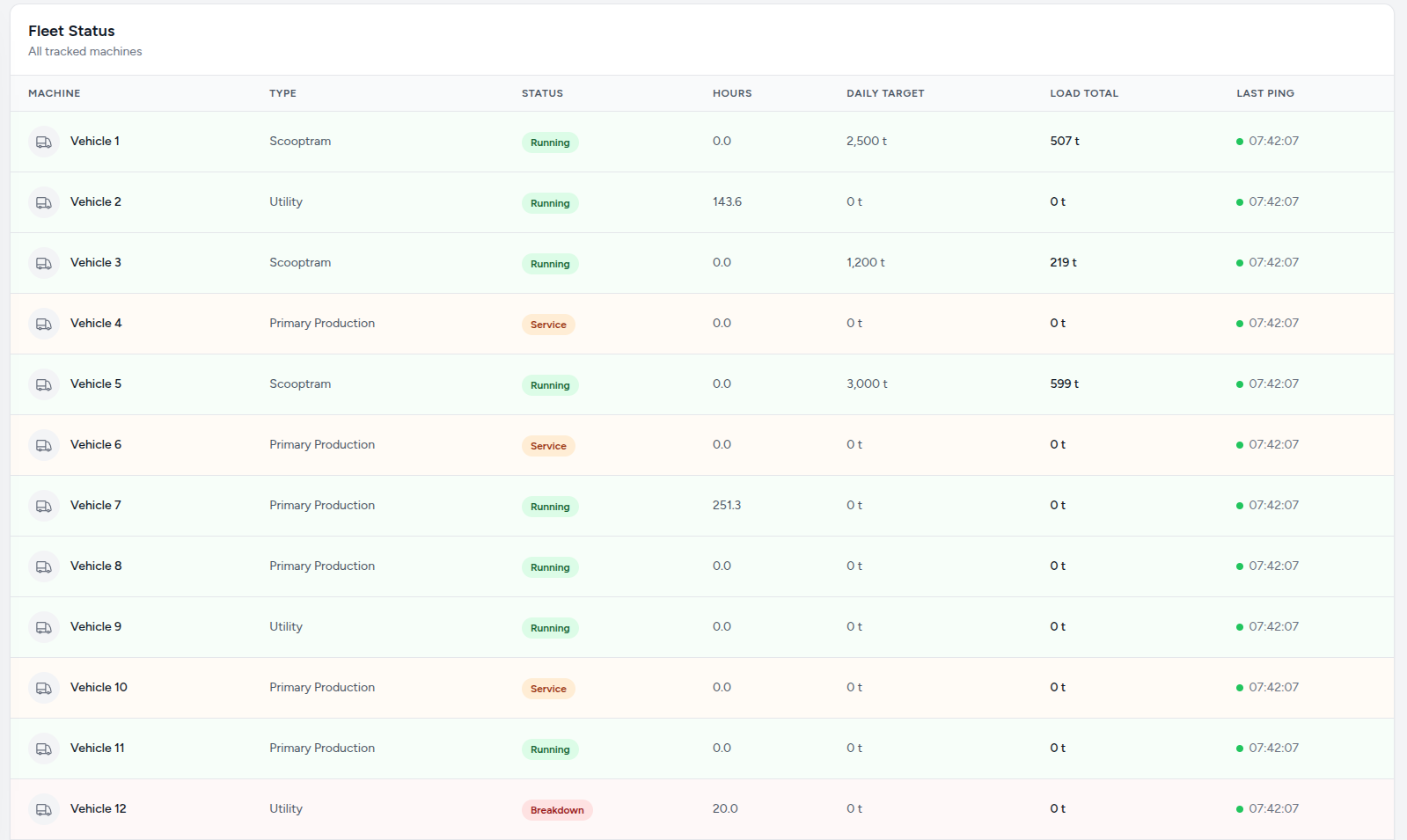1407x840 pixels.
Task: Select the TYPE column header
Action: 282,93
